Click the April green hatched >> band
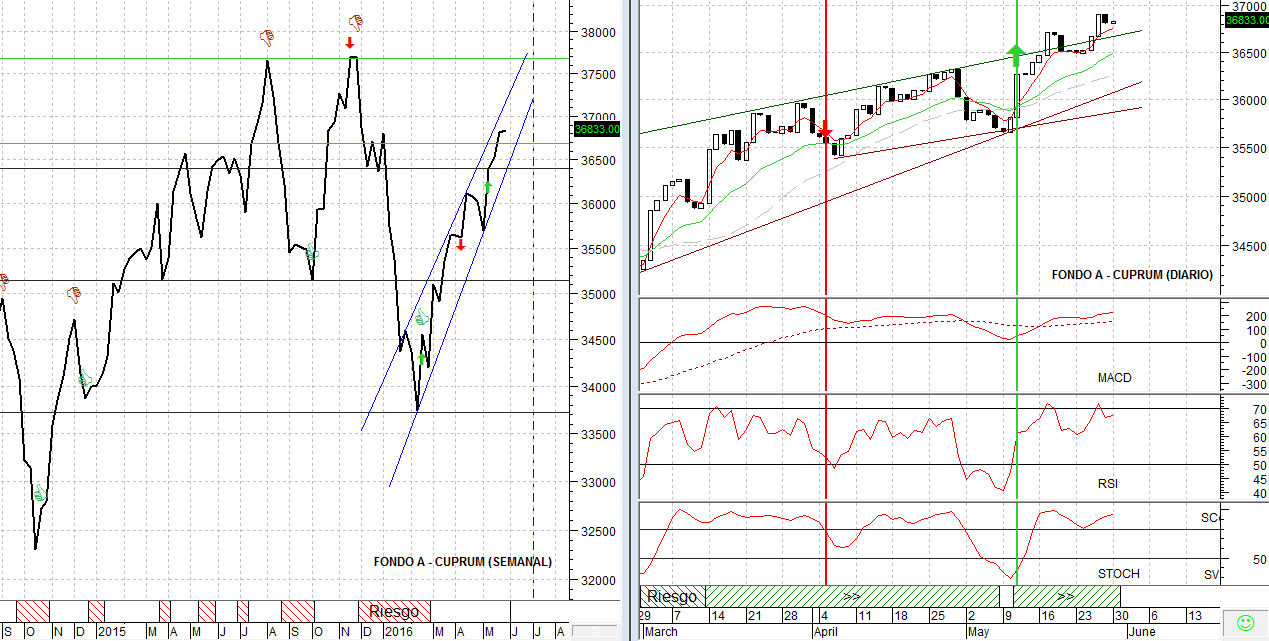 tap(852, 596)
